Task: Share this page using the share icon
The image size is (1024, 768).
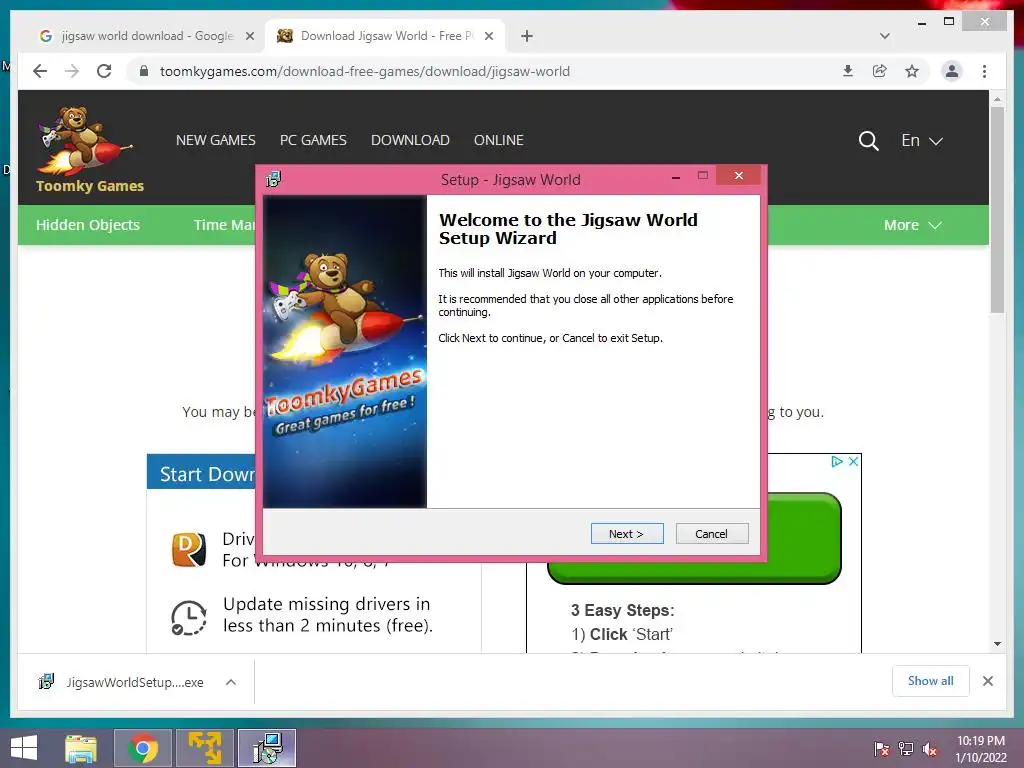Action: [x=880, y=71]
